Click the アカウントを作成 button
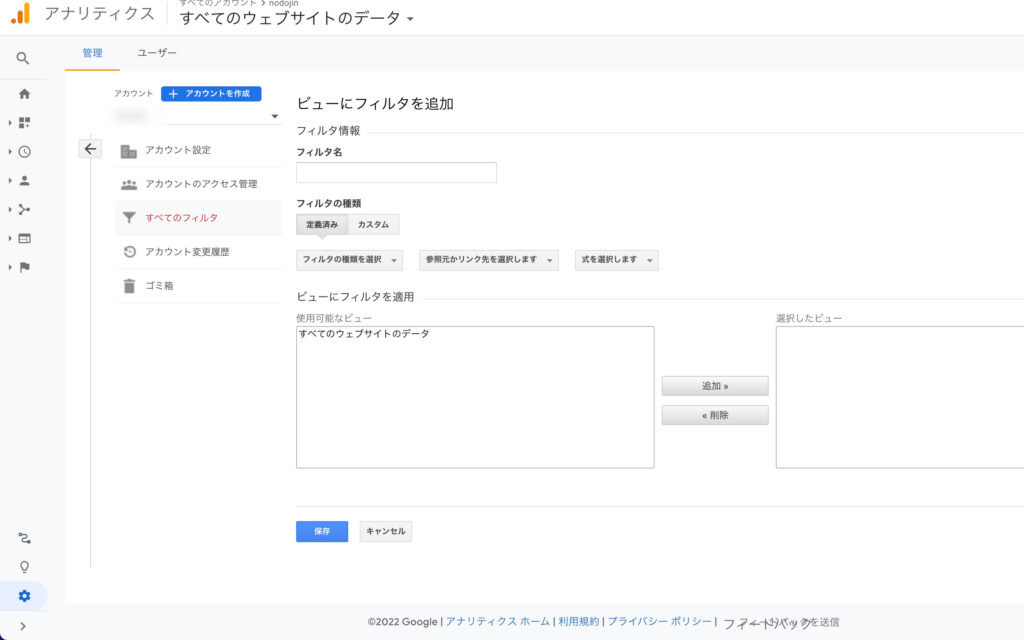 [x=211, y=93]
